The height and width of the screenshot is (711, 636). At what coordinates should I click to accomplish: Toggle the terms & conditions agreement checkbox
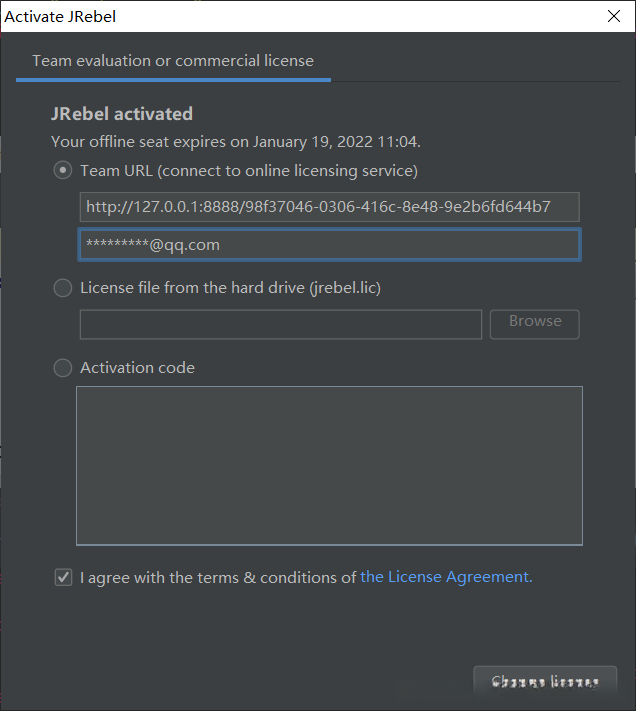(64, 577)
